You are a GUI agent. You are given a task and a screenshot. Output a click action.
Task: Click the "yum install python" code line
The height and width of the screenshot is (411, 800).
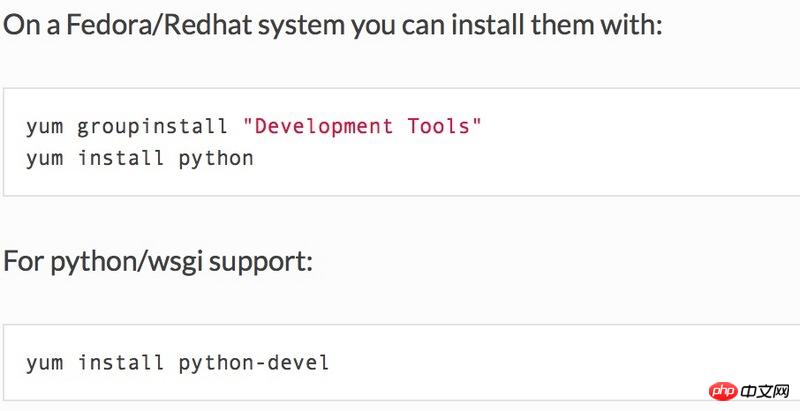tap(140, 158)
